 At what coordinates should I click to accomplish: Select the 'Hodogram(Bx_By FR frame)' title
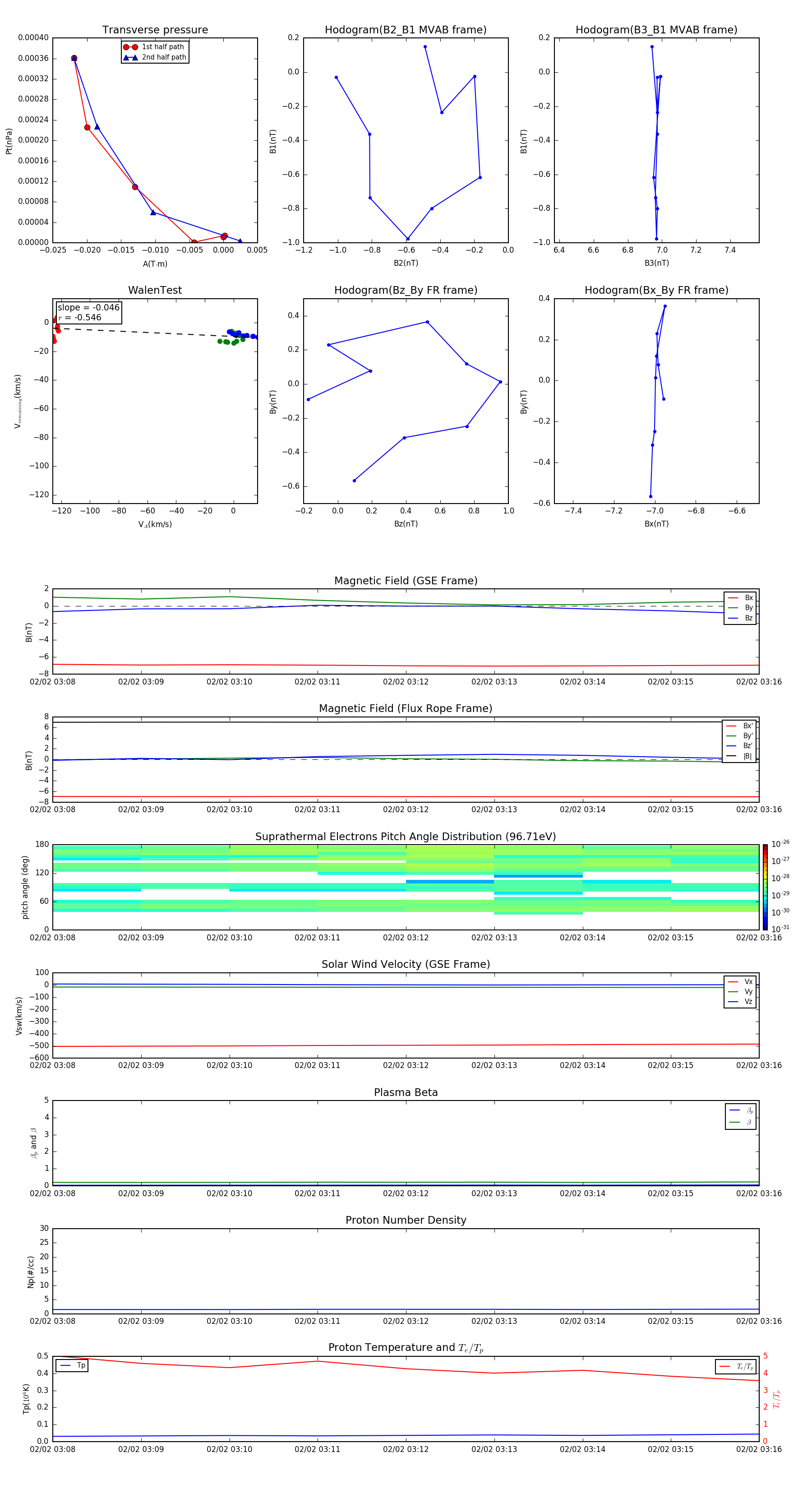pos(656,290)
